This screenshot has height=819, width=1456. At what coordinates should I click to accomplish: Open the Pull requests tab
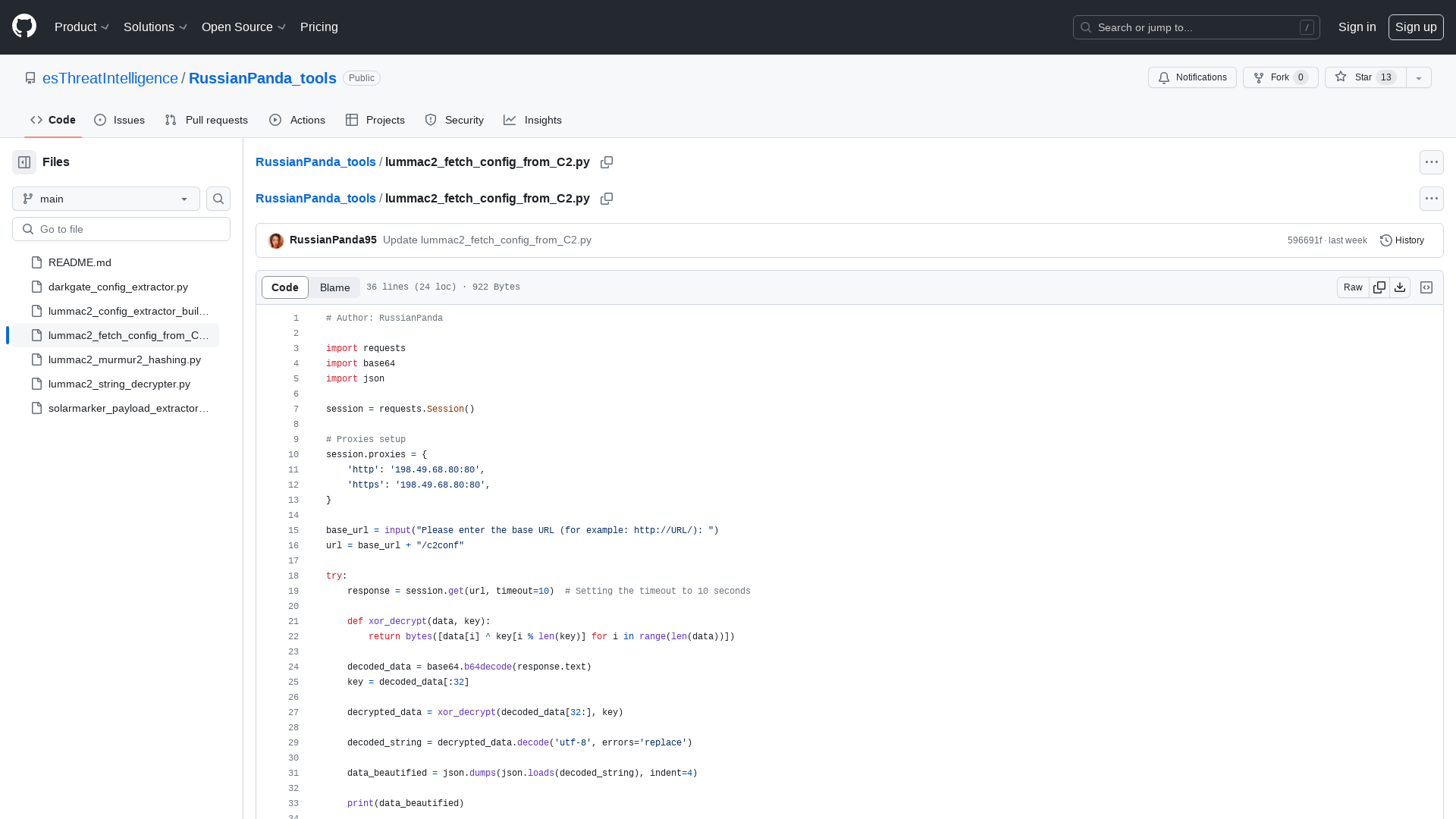coord(206,120)
